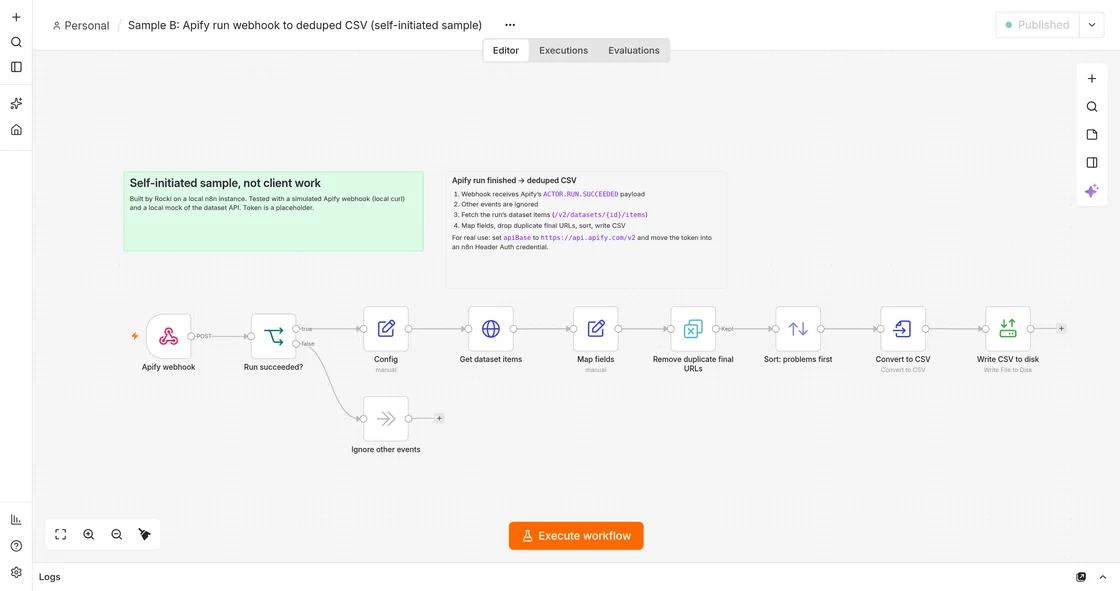This screenshot has height=591, width=1120.
Task: Click the plus icon in left sidebar
Action: [16, 17]
